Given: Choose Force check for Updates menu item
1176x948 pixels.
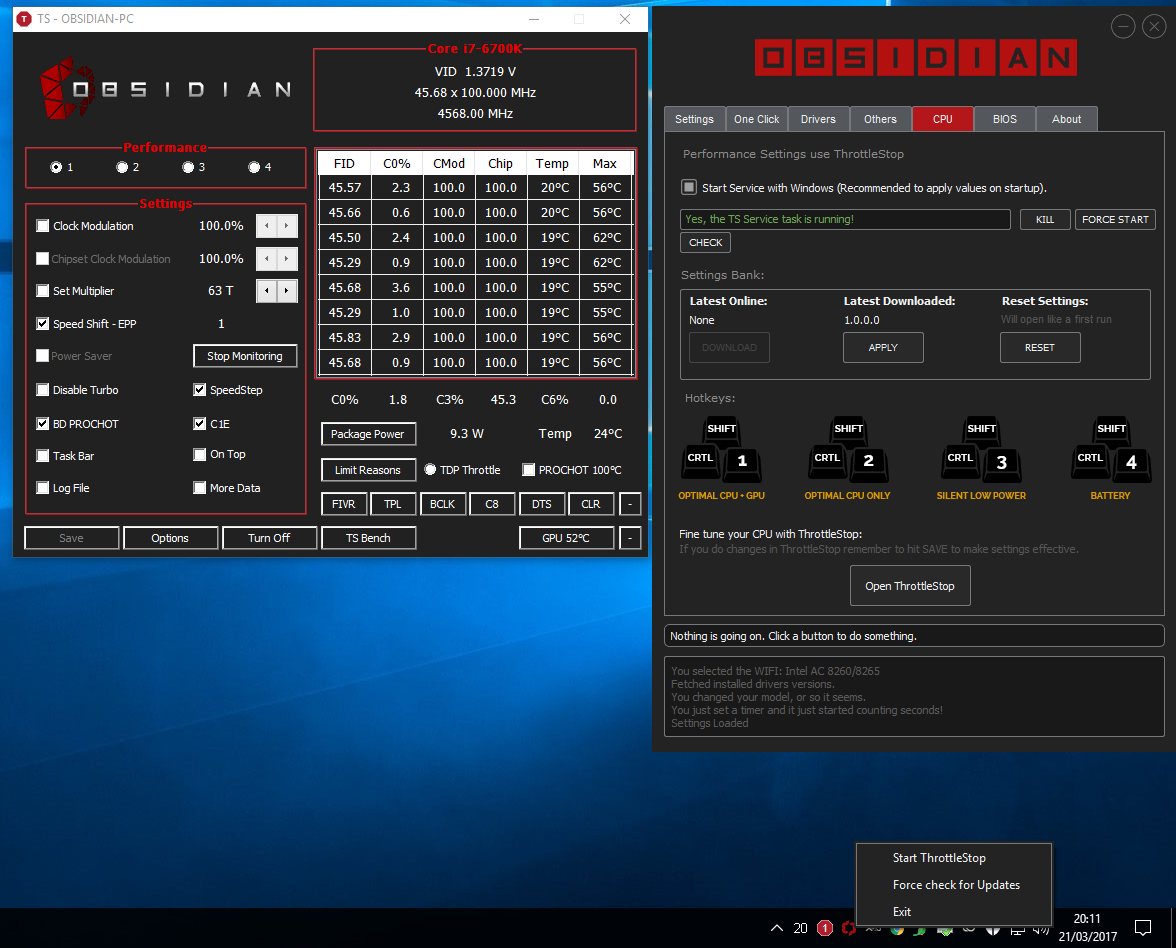Looking at the screenshot, I should click(x=954, y=885).
